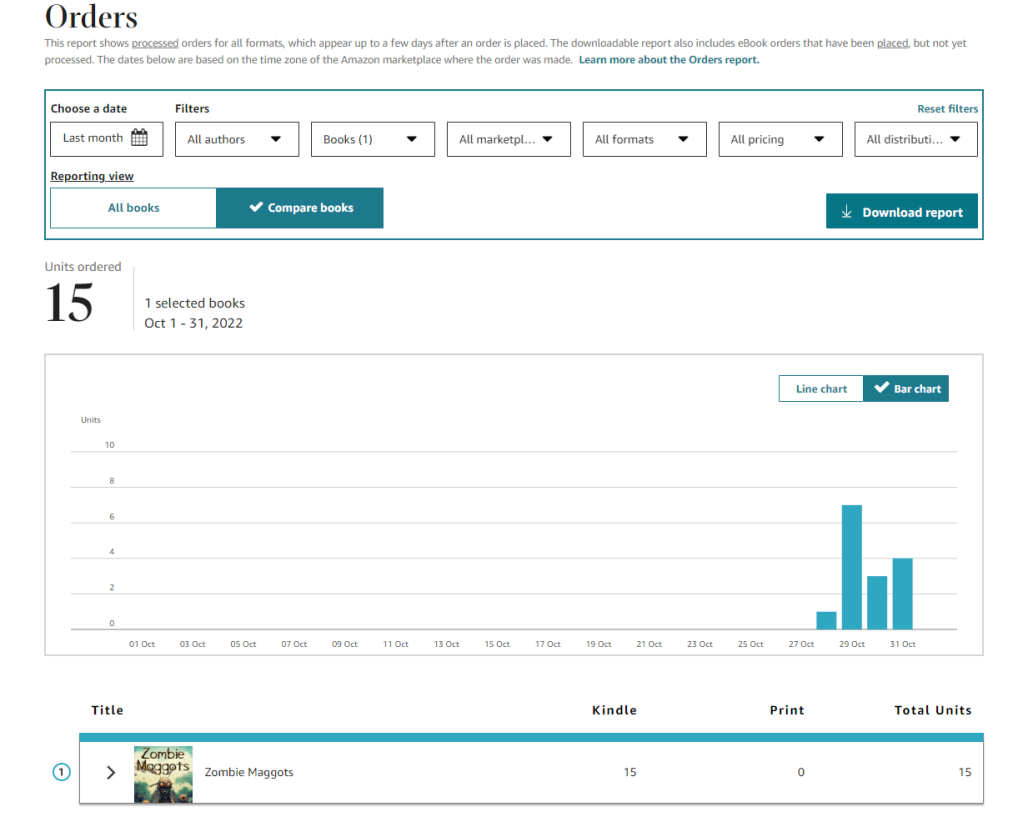The image size is (1023, 822).
Task: Click the Reset filters link
Action: pos(947,109)
